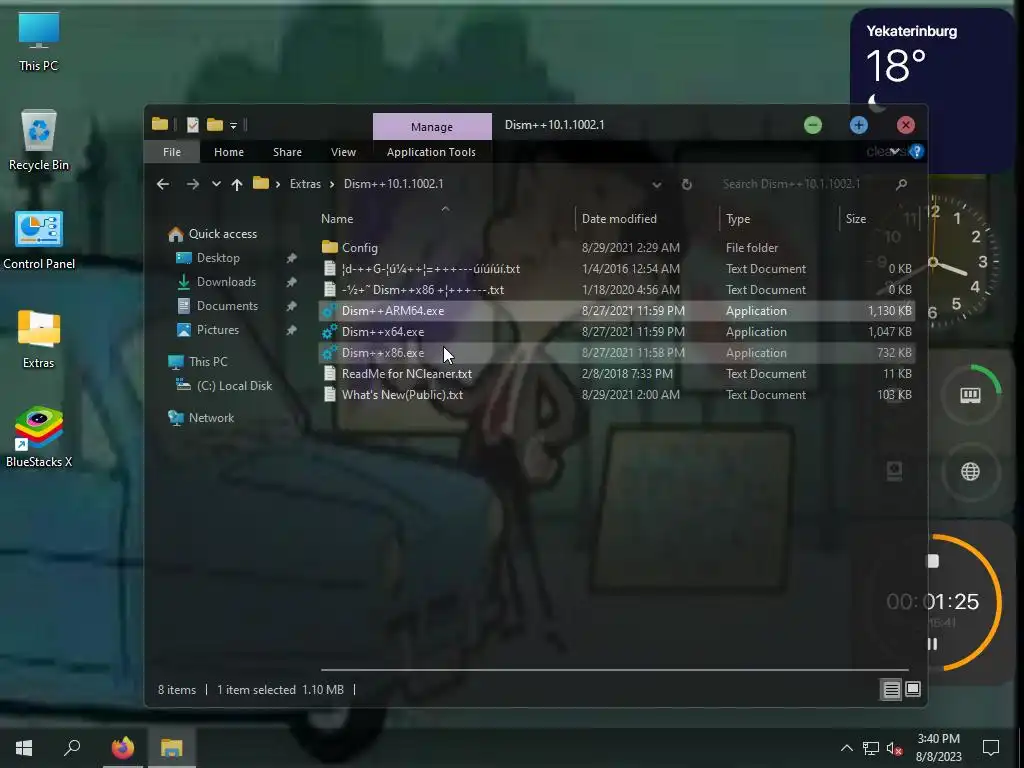Screen dimensions: 1024x768
Task: Click File Explorer taskbar icon
Action: [x=172, y=748]
